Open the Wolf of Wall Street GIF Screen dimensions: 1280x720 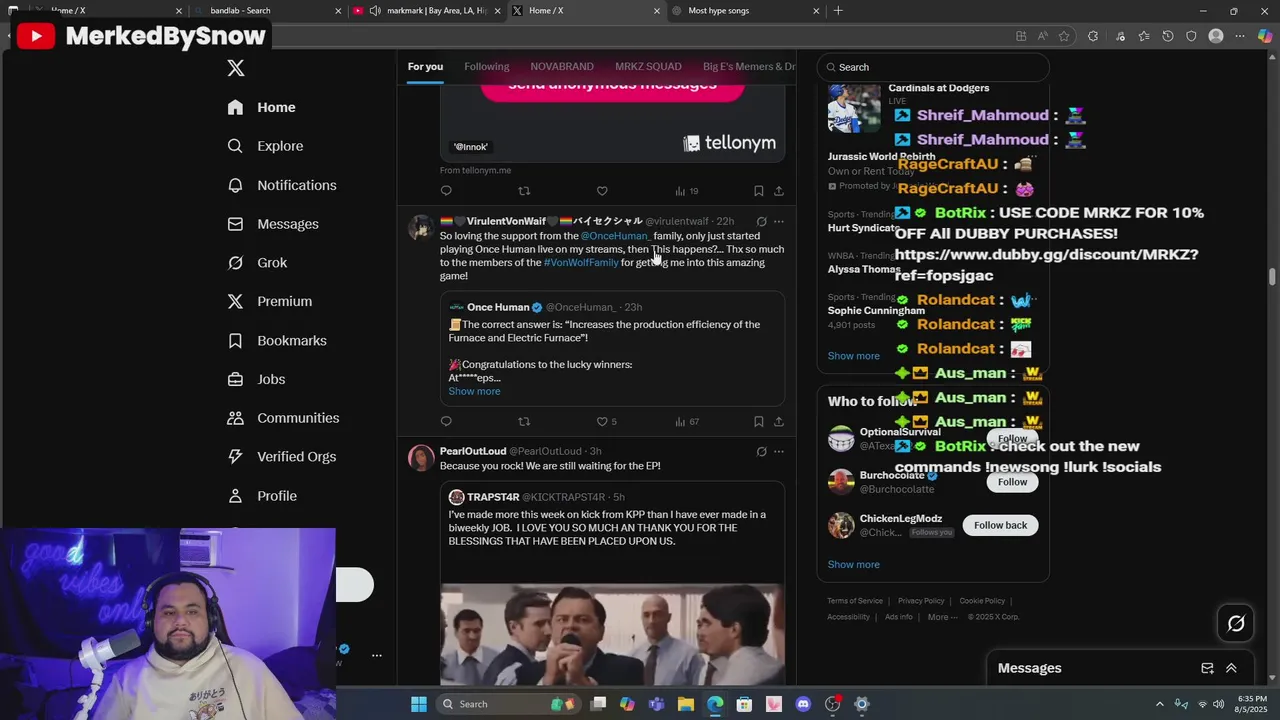(612, 634)
